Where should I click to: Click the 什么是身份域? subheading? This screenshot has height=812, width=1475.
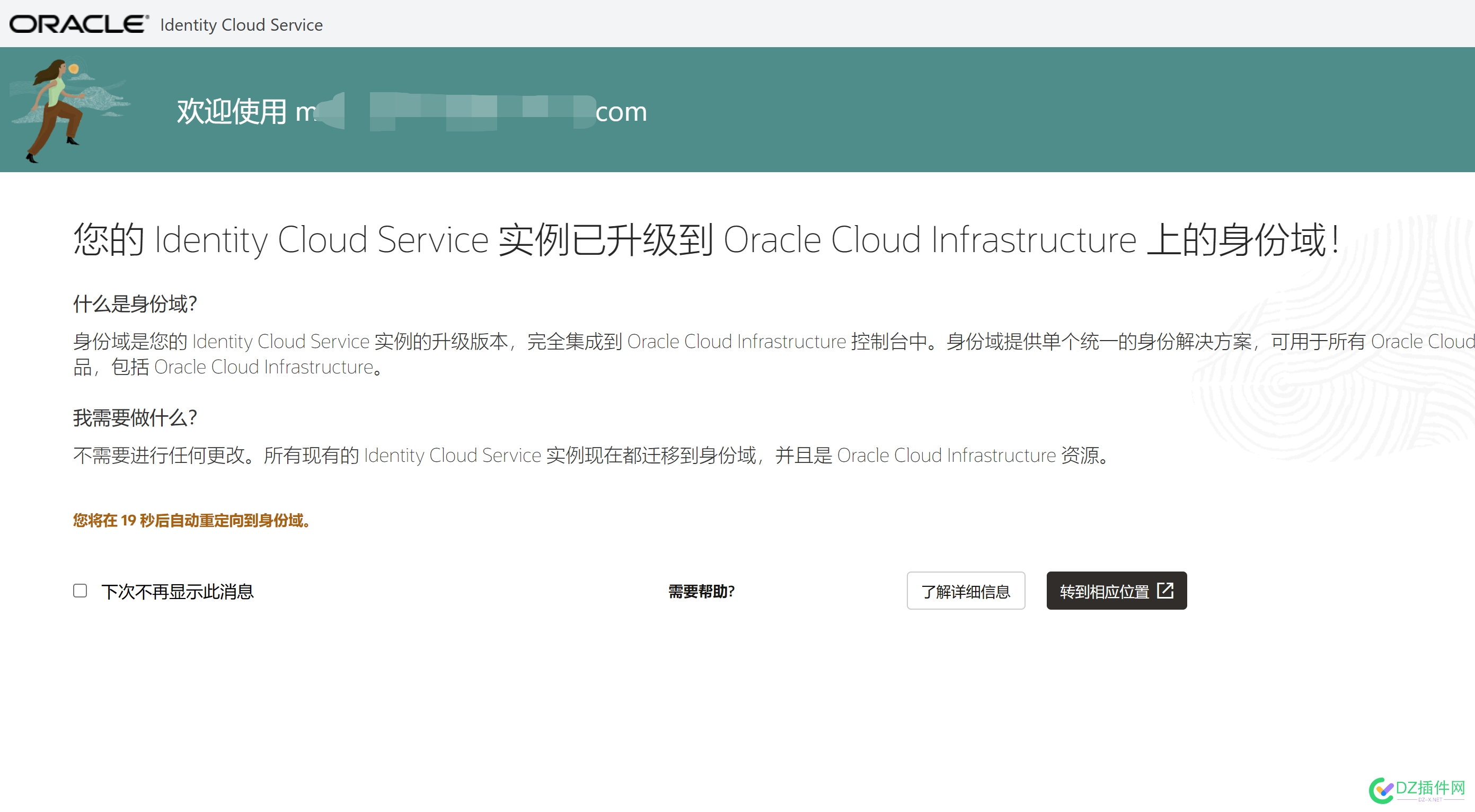pyautogui.click(x=135, y=304)
